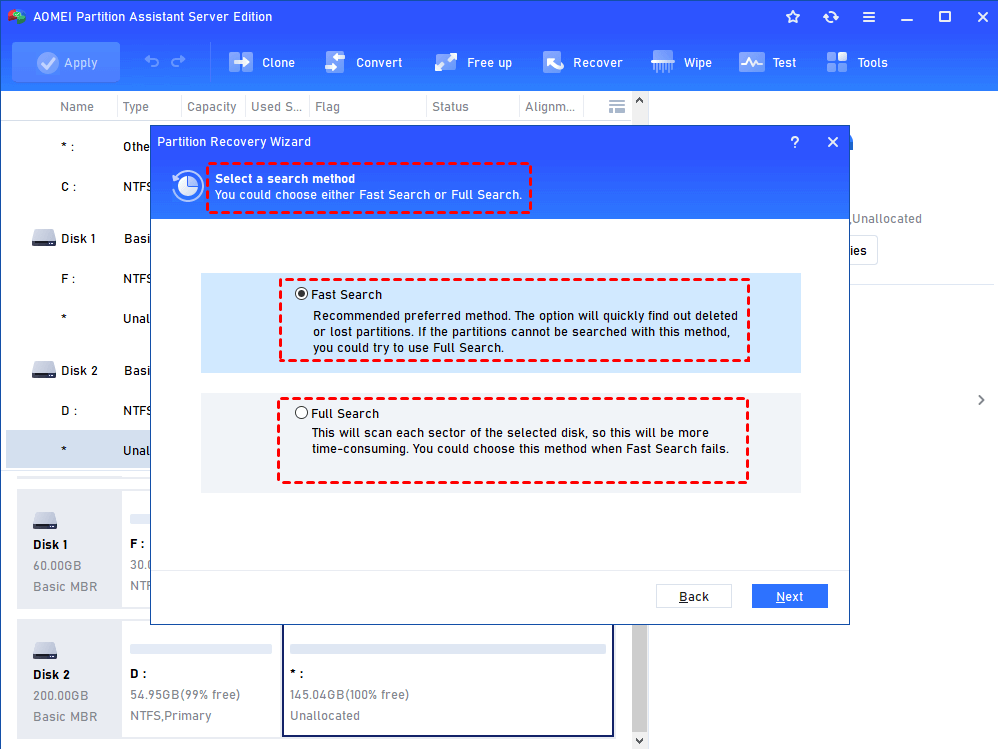Click the star favorites icon in title bar
Viewport: 998px width, 749px height.
pos(792,17)
